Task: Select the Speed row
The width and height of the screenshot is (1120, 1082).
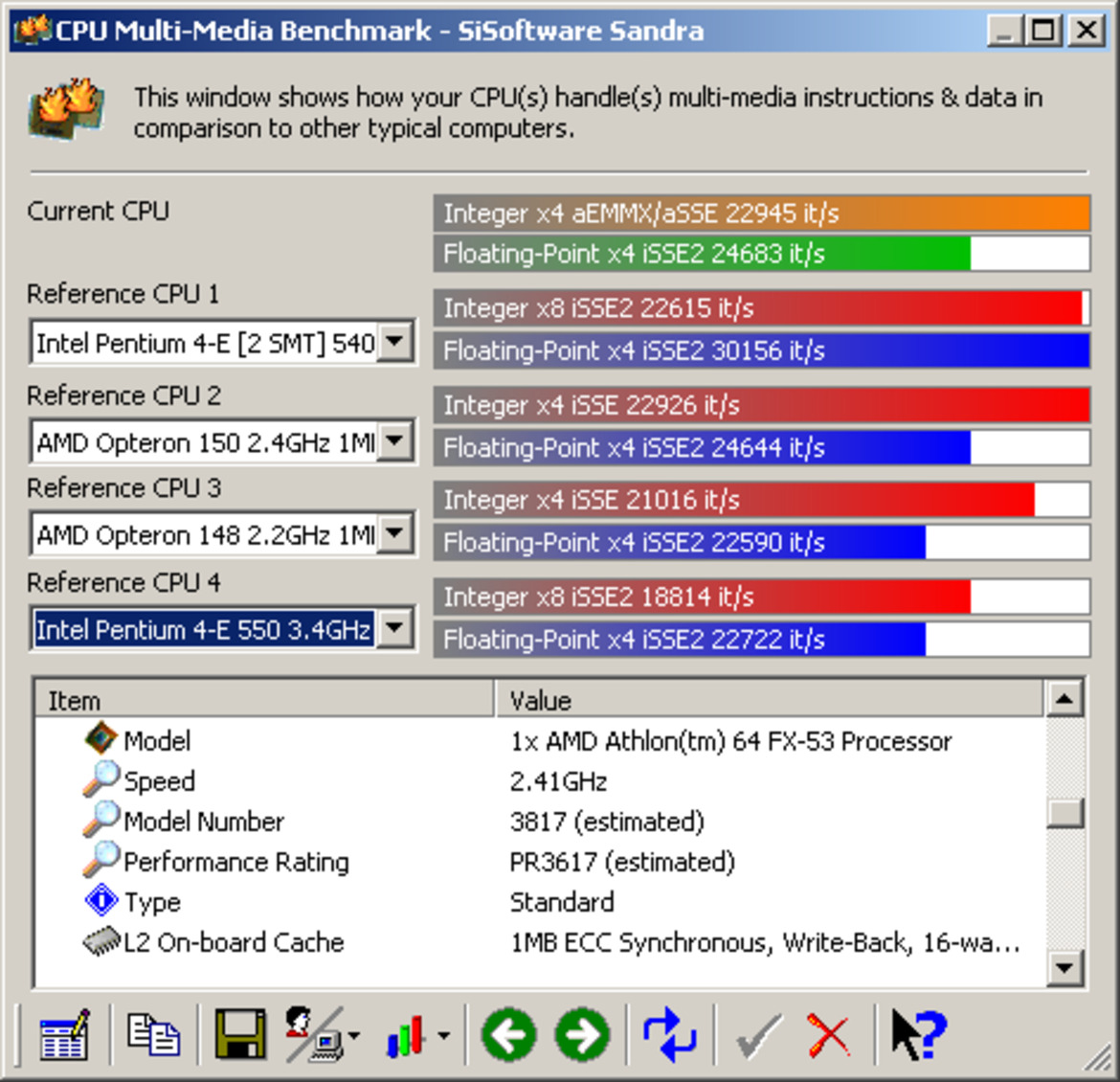Action: pos(540,781)
